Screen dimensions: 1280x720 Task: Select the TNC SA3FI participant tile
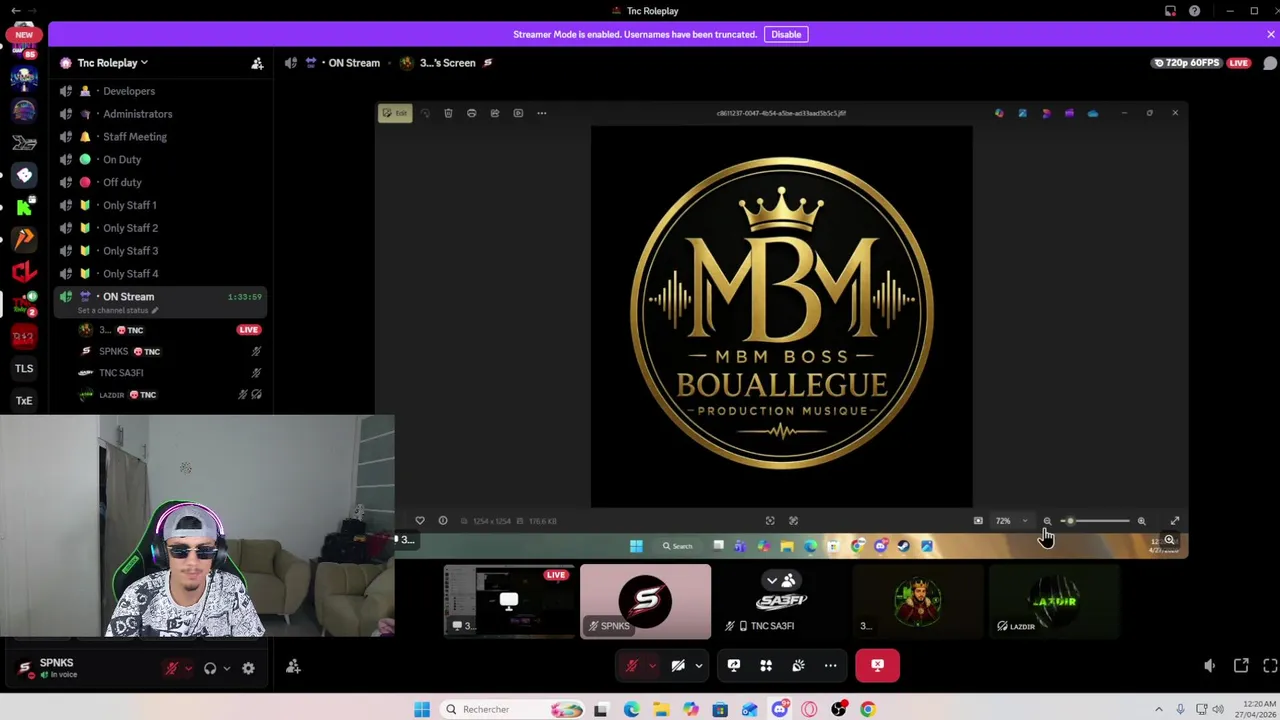click(x=781, y=602)
